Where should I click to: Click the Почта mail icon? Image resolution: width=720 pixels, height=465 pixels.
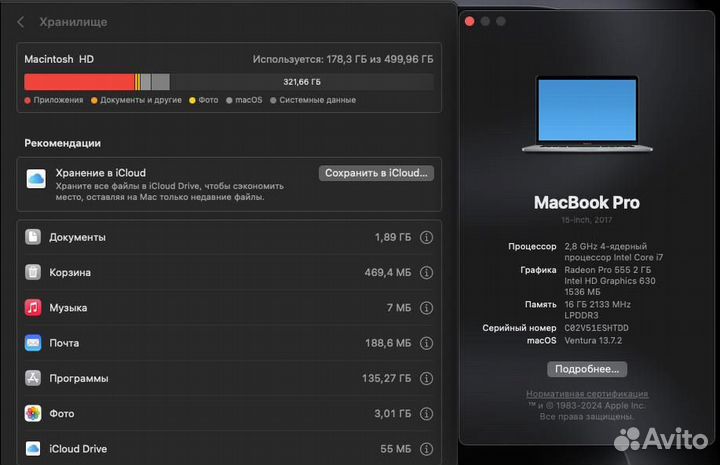tap(33, 343)
